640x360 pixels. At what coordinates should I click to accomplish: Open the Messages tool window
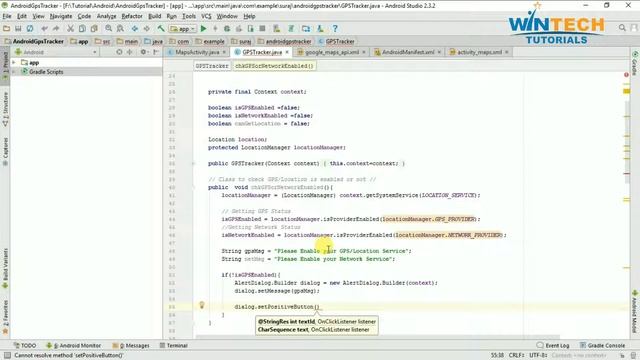click(x=131, y=345)
